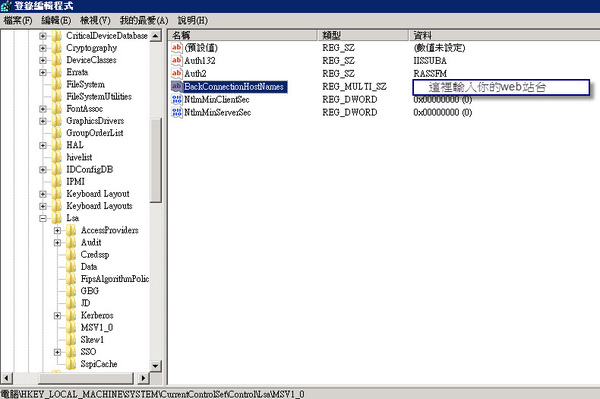Click the JD folder icon
The height and width of the screenshot is (399, 600).
71,303
